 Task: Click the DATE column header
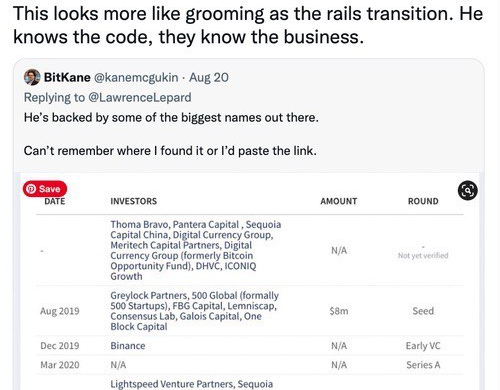tap(55, 201)
